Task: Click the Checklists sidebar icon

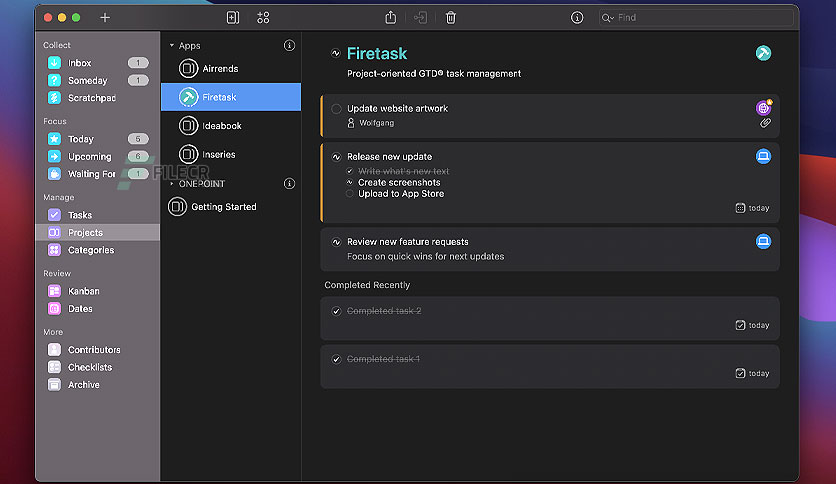Action: pos(54,367)
